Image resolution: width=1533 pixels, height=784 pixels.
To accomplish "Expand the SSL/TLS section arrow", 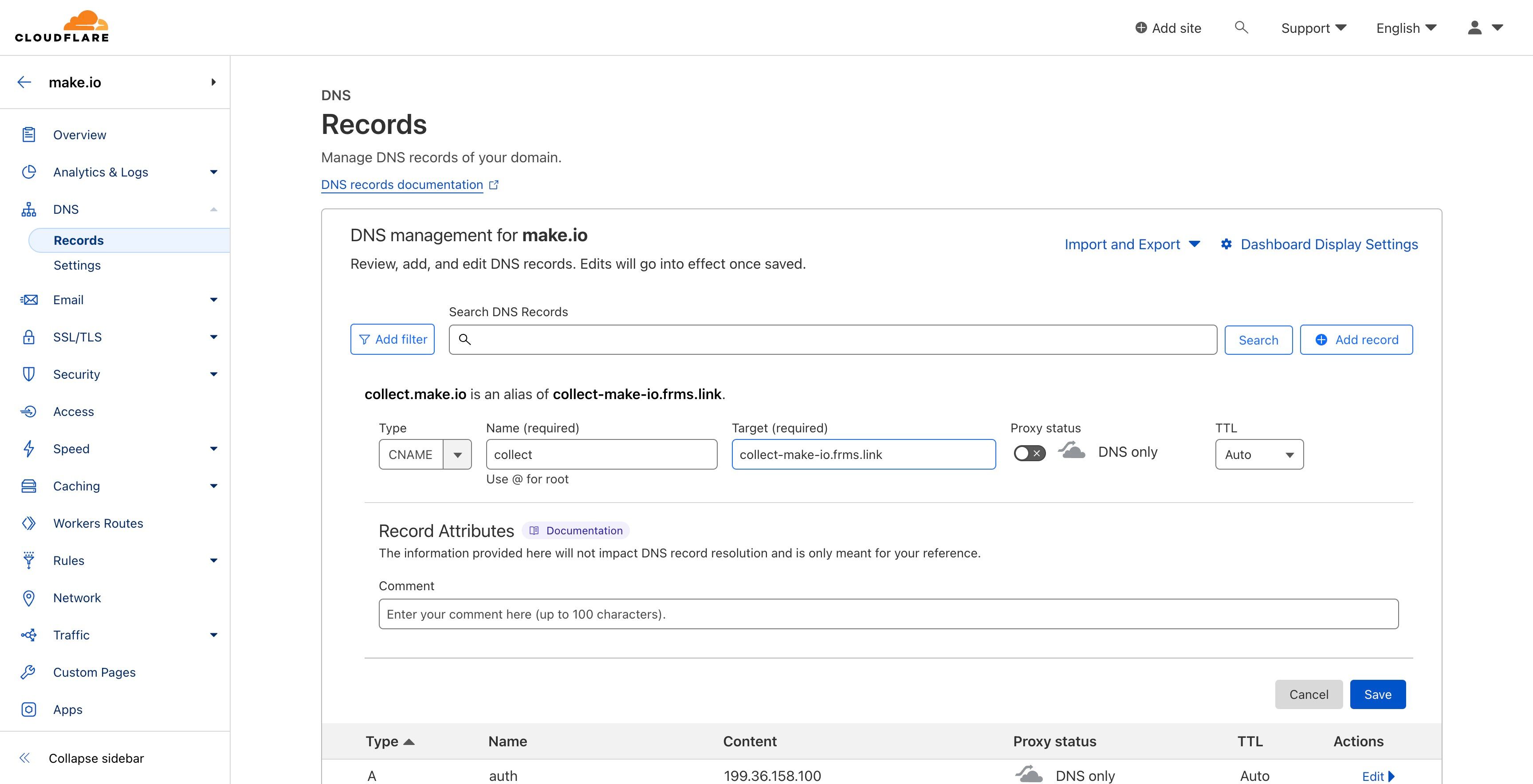I will (214, 337).
